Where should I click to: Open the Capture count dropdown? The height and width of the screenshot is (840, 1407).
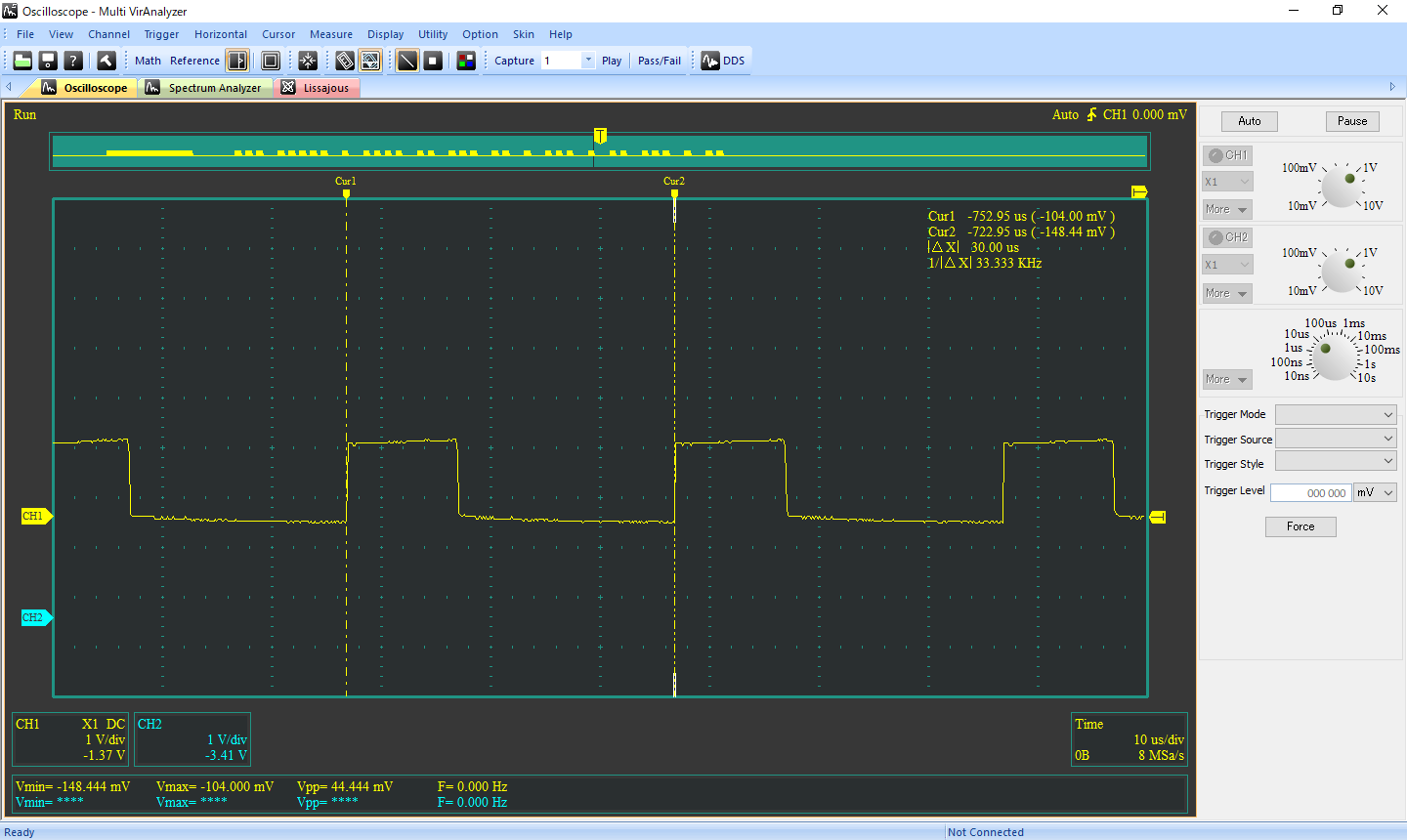pyautogui.click(x=588, y=61)
